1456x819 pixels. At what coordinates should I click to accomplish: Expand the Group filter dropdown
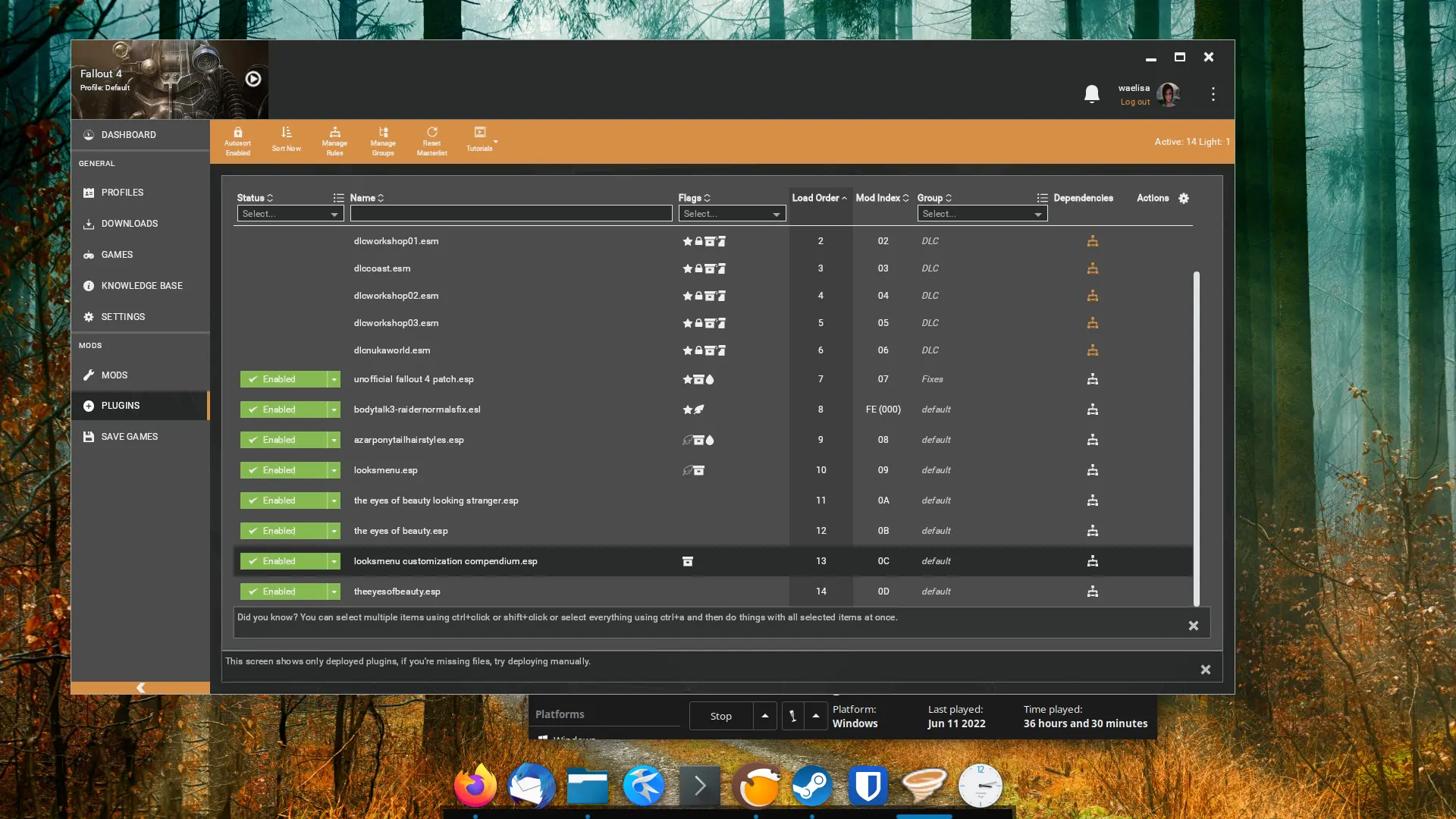[x=981, y=213]
